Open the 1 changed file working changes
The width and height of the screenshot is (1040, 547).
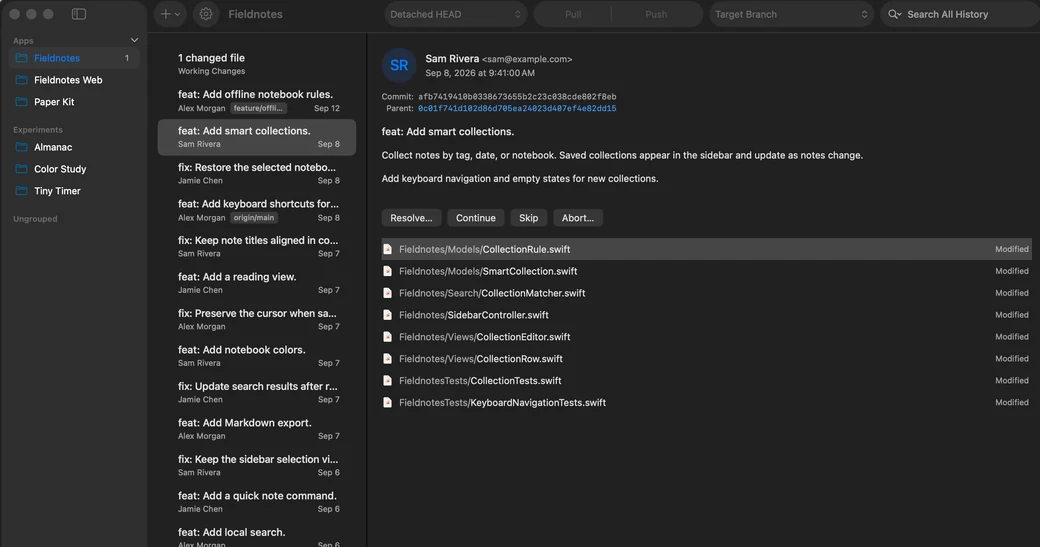click(257, 64)
